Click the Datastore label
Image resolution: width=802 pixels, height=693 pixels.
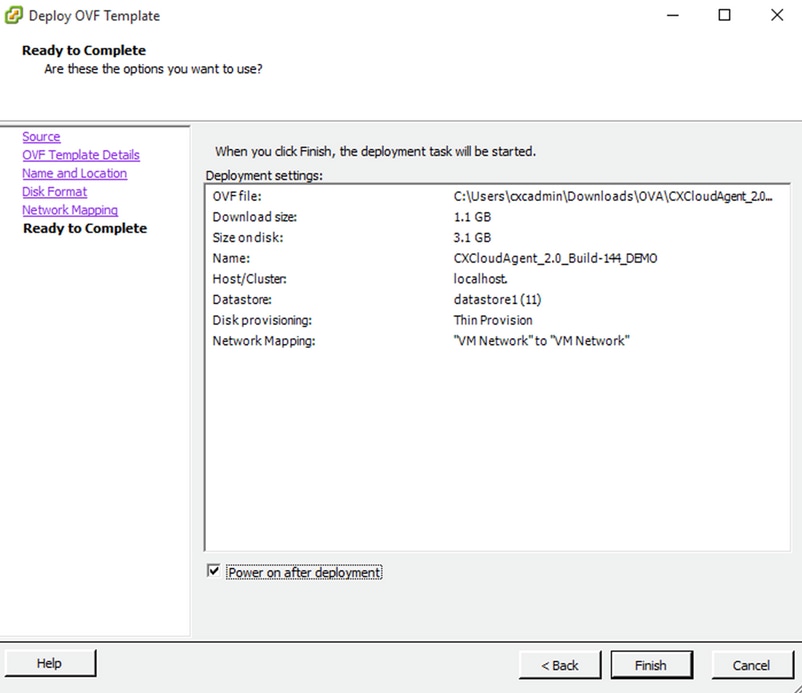[x=242, y=299]
